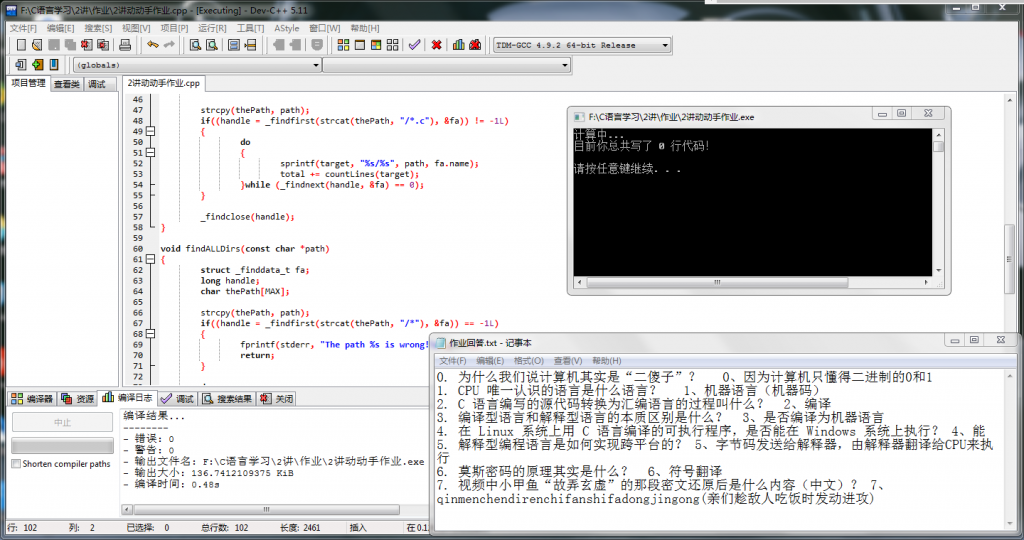
Task: Open the 工具[T] menu
Action: [250, 28]
